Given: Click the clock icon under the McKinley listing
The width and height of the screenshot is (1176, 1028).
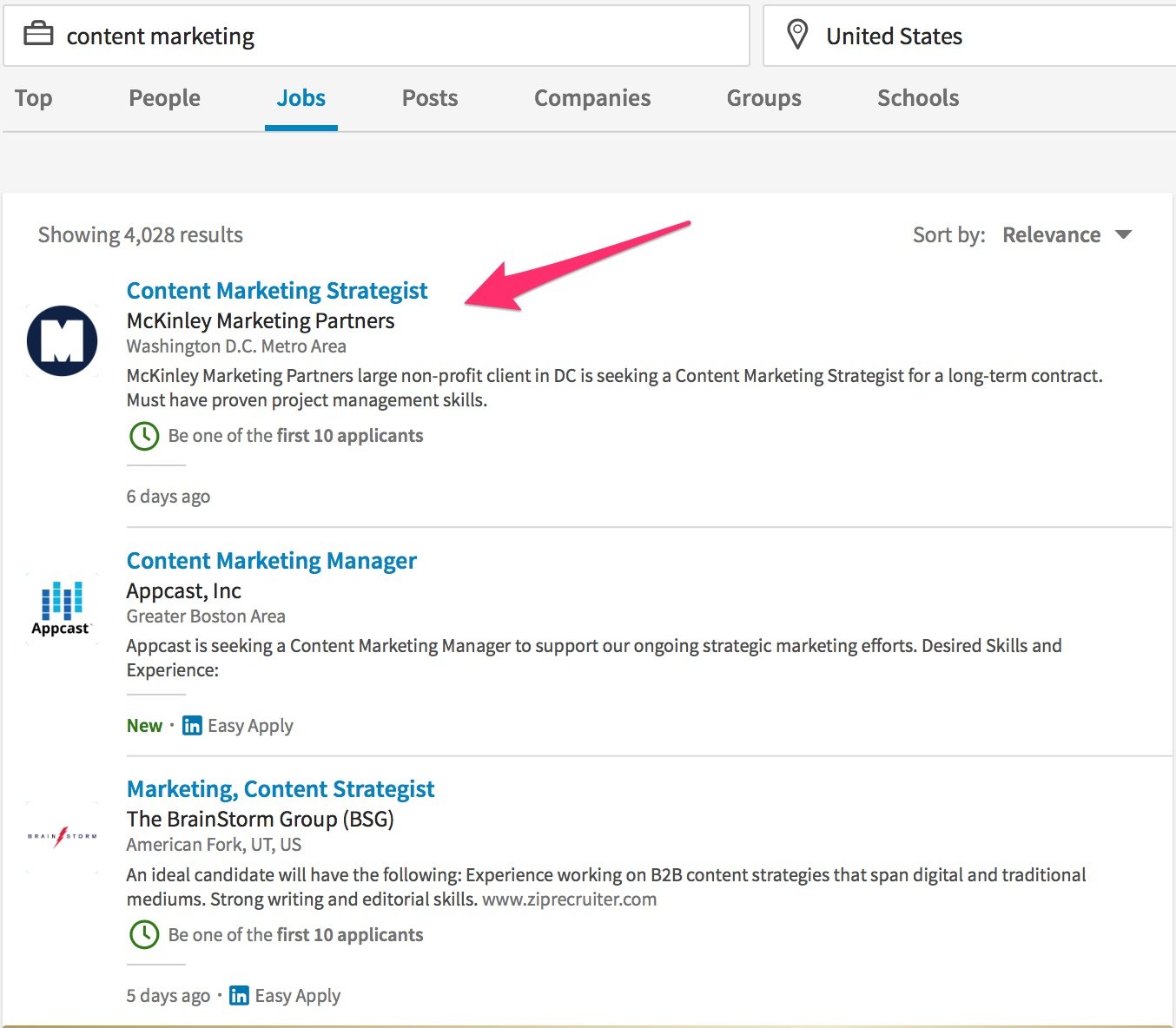Looking at the screenshot, I should pyautogui.click(x=144, y=436).
